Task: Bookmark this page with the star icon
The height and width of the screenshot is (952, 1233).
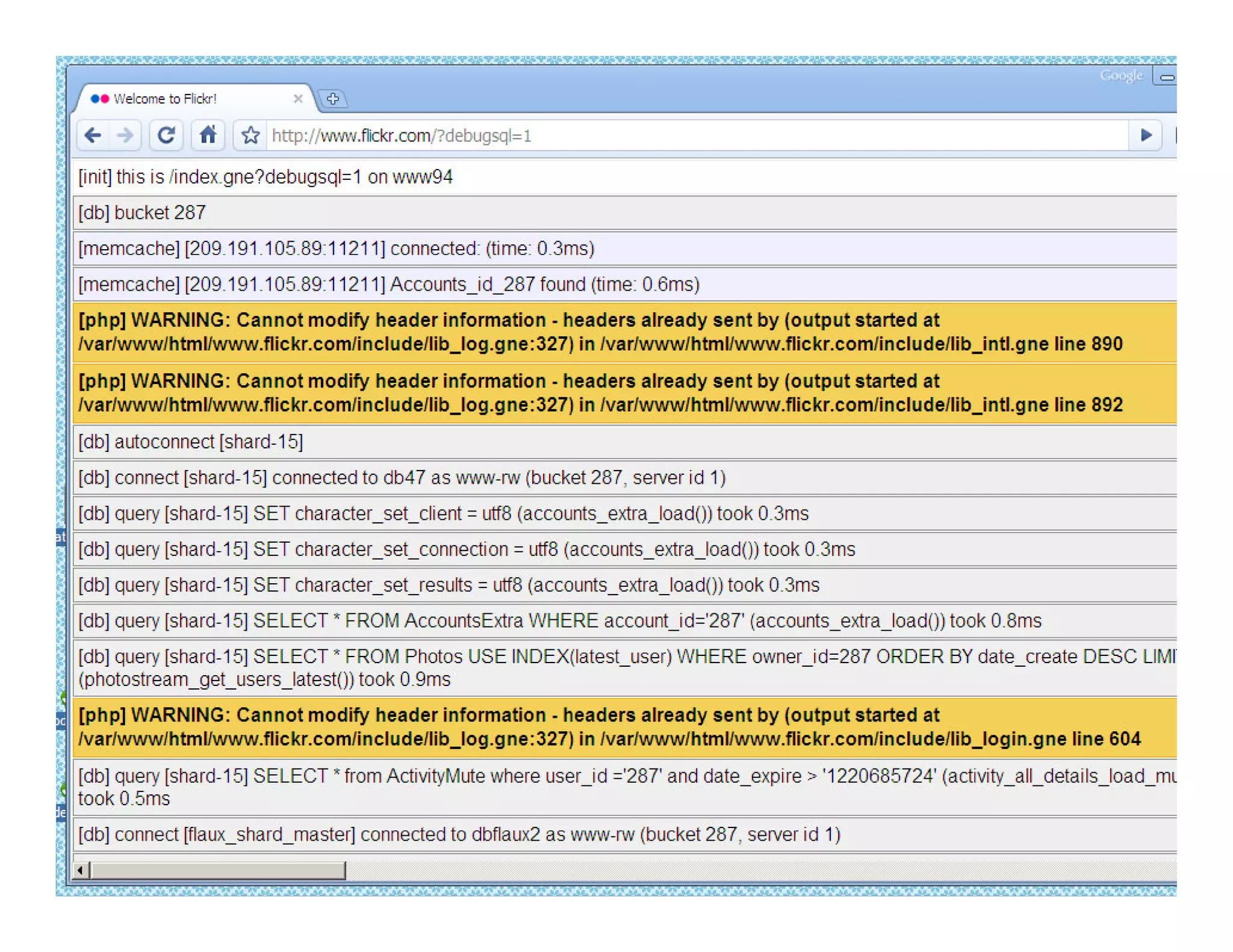Action: coord(250,135)
